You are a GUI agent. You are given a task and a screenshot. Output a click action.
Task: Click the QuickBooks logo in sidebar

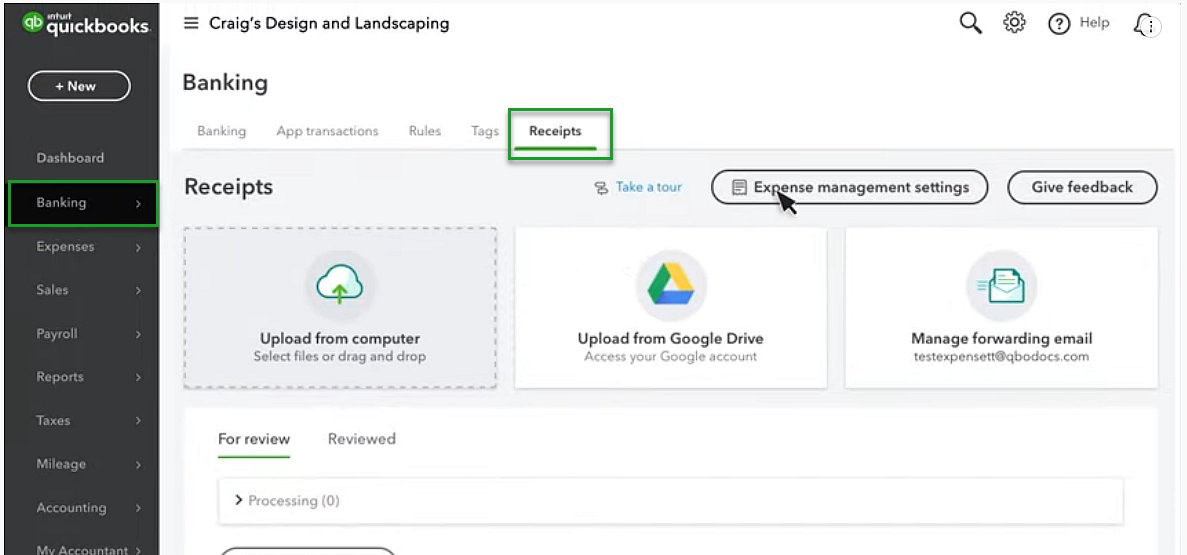click(86, 23)
